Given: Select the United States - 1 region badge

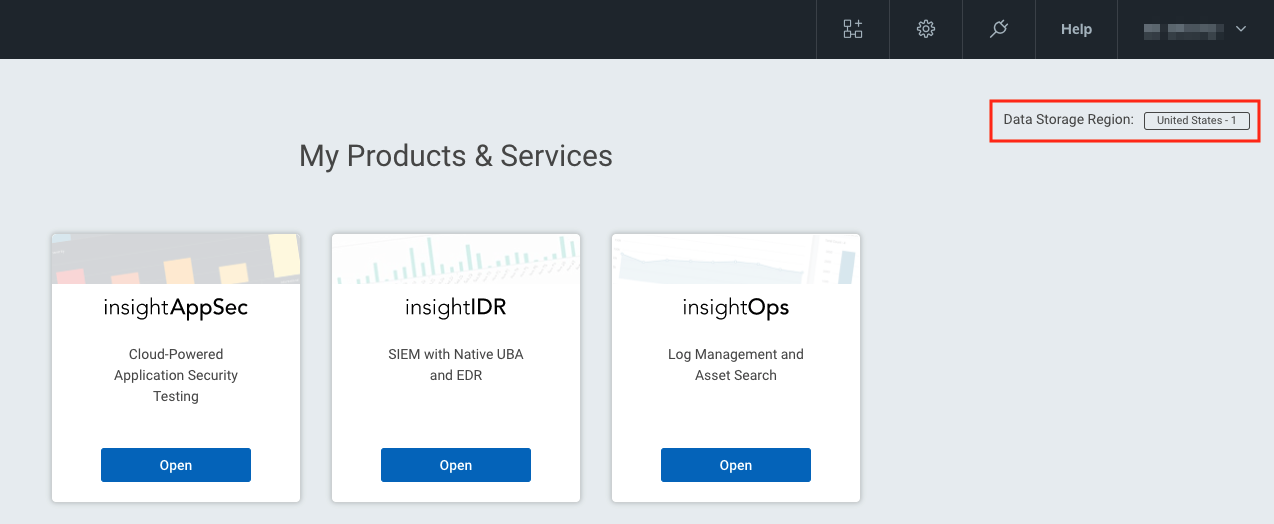Looking at the screenshot, I should (x=1196, y=120).
